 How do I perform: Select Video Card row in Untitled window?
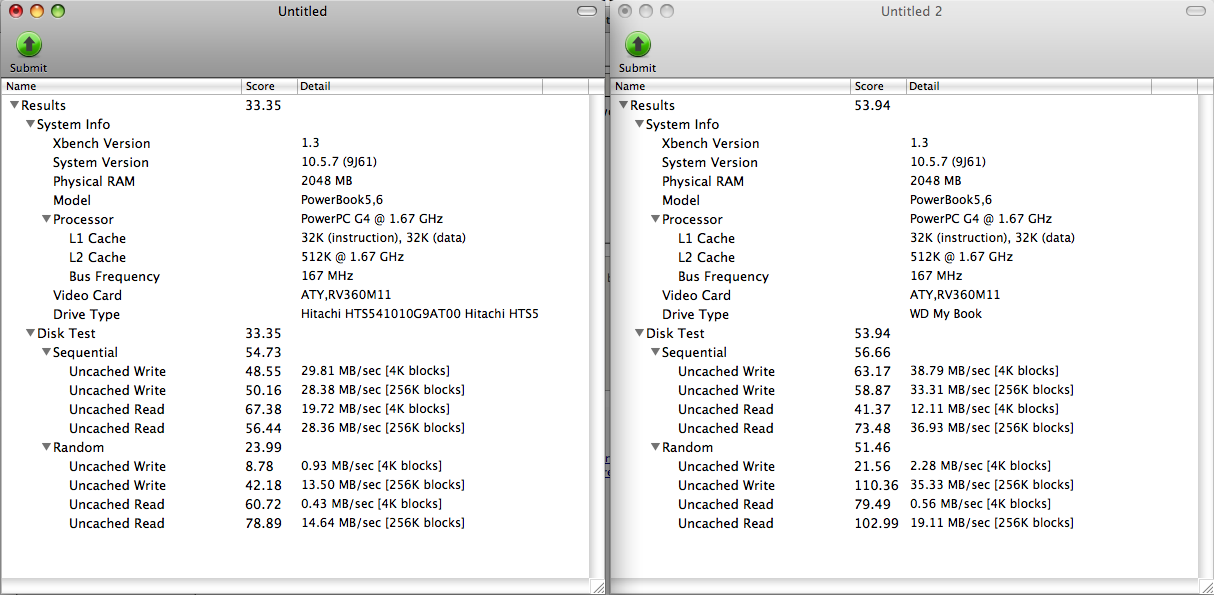(295, 295)
